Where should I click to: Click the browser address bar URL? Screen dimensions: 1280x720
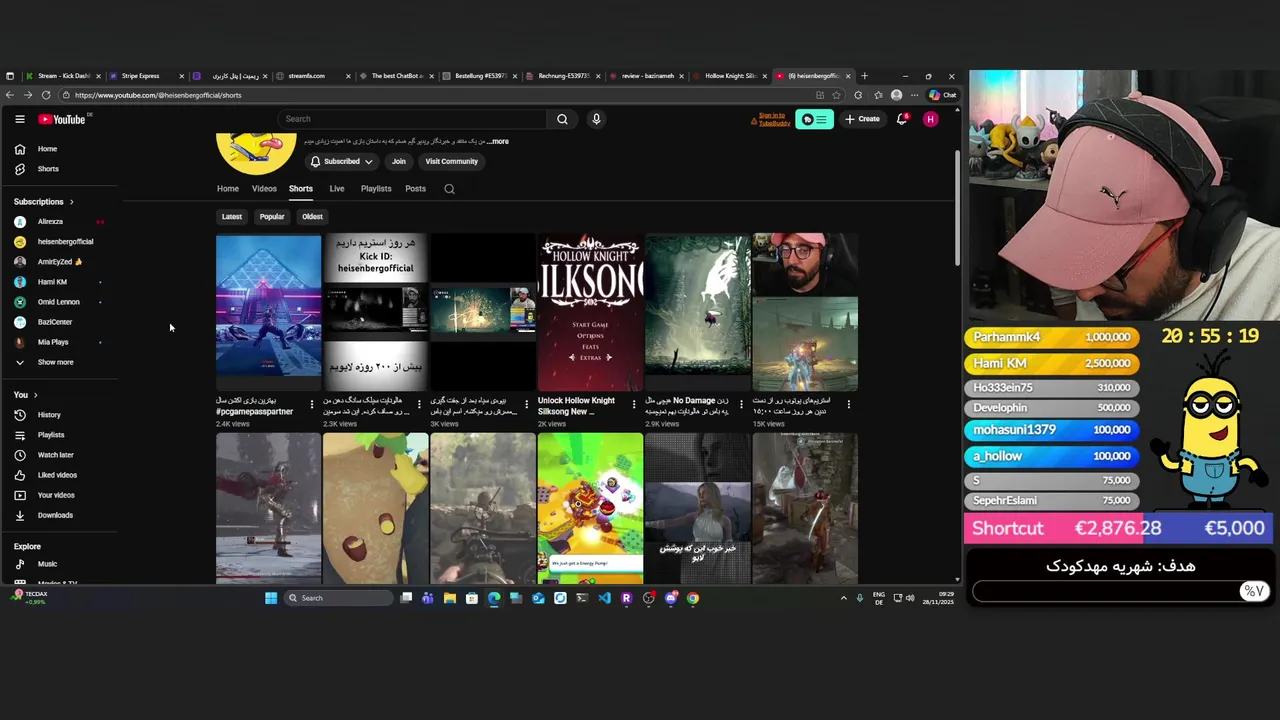click(158, 95)
